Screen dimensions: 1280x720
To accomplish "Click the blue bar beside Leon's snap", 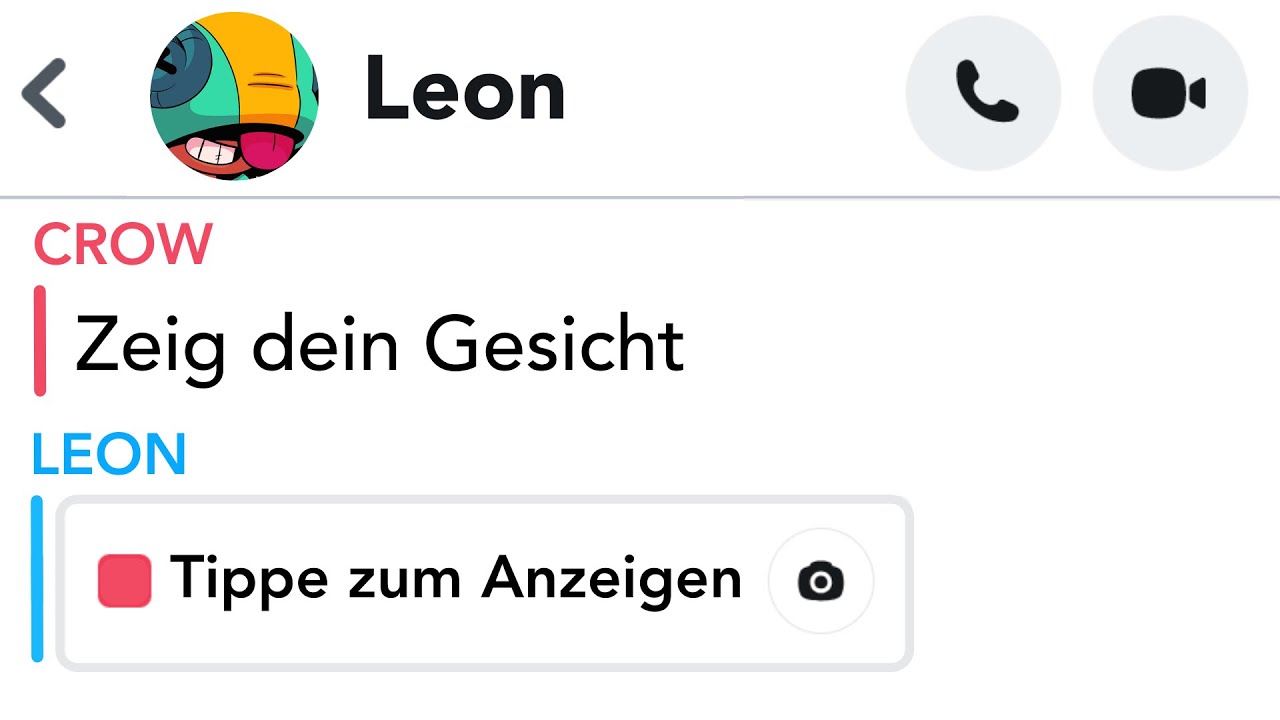I will [x=37, y=579].
